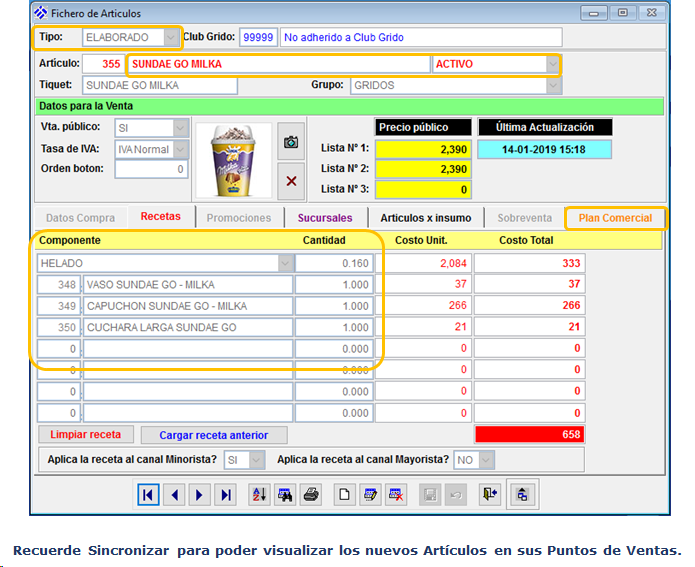Image resolution: width=695 pixels, height=567 pixels.
Task: Click the last toolbar windows icon
Action: pyautogui.click(x=523, y=495)
